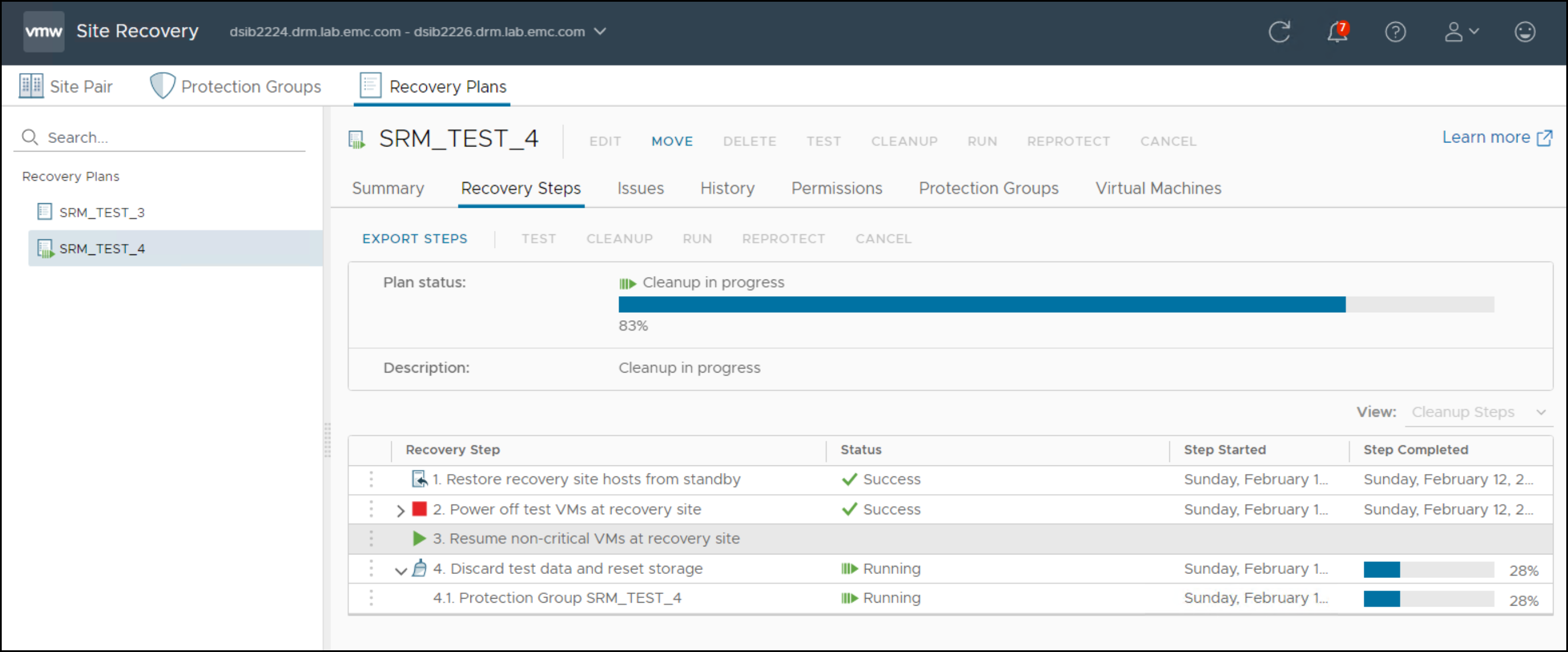Image resolution: width=1568 pixels, height=652 pixels.
Task: Click the red stop icon in step 2
Action: pyautogui.click(x=419, y=509)
